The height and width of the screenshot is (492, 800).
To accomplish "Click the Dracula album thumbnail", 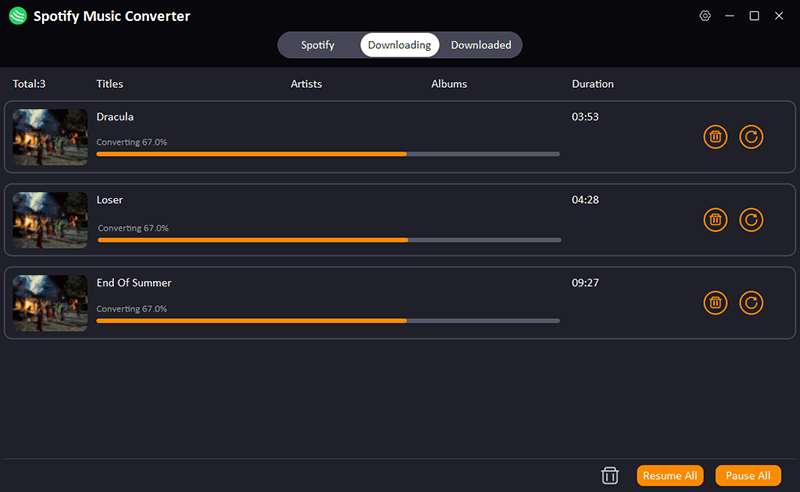I will [x=50, y=137].
